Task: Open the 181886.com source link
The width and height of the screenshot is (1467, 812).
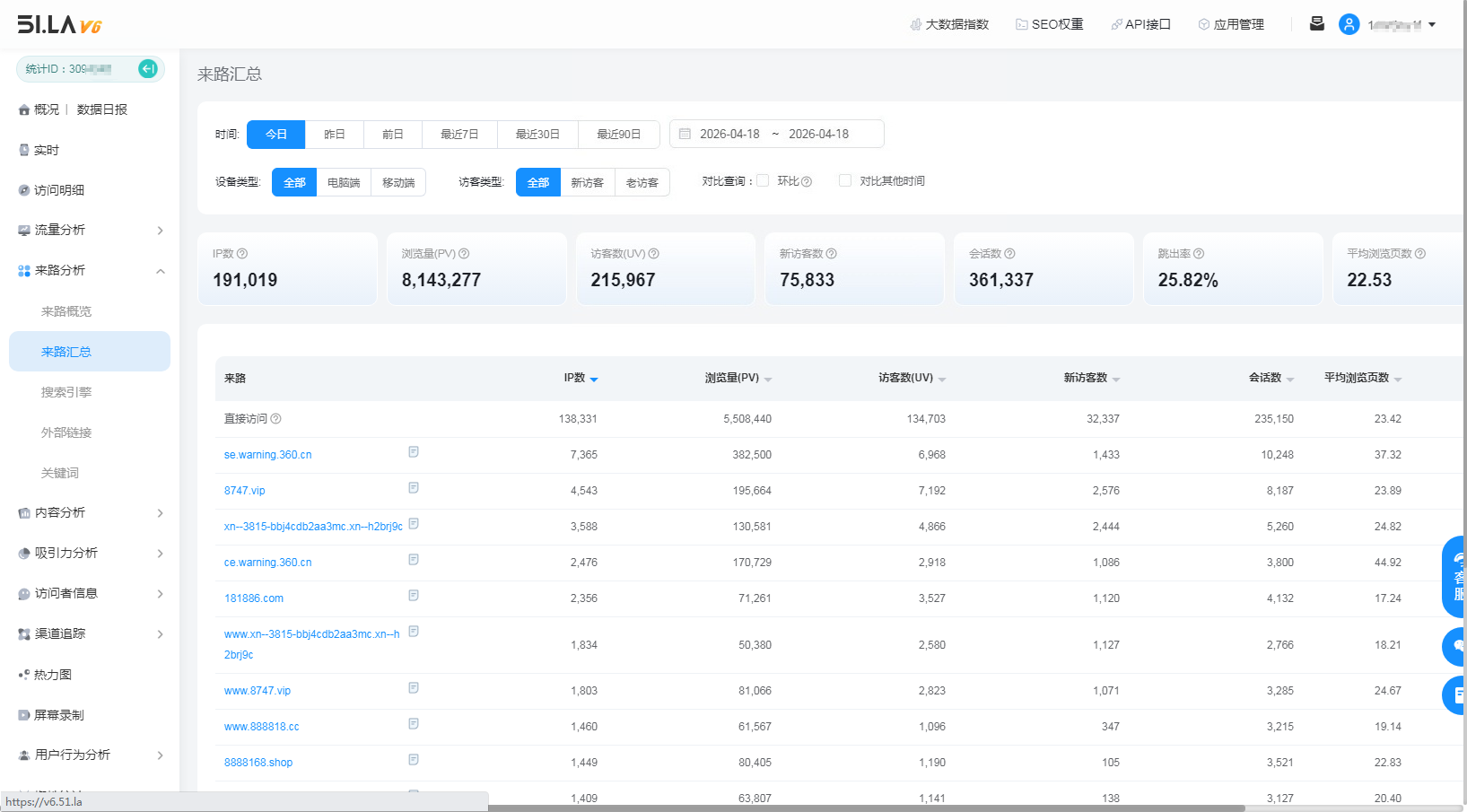Action: pos(254,598)
